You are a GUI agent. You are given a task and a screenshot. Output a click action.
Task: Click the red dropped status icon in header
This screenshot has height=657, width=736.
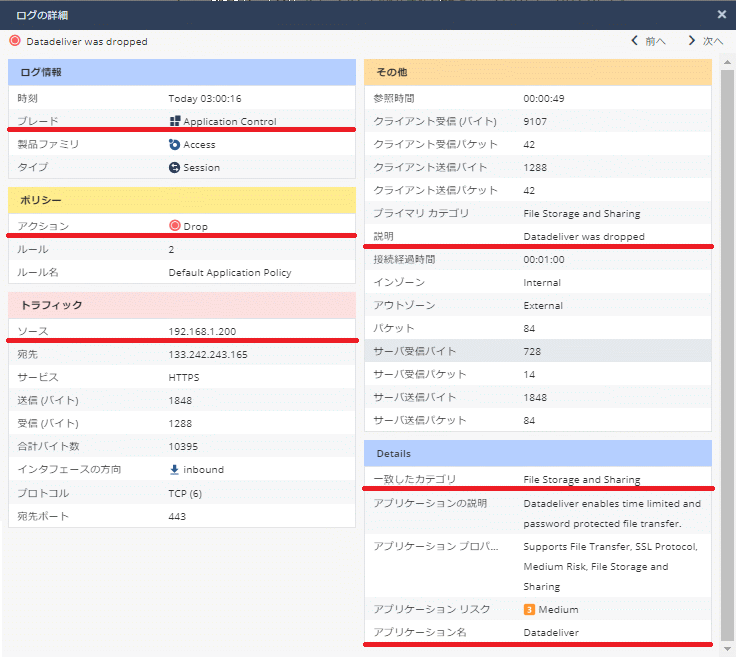click(x=14, y=42)
